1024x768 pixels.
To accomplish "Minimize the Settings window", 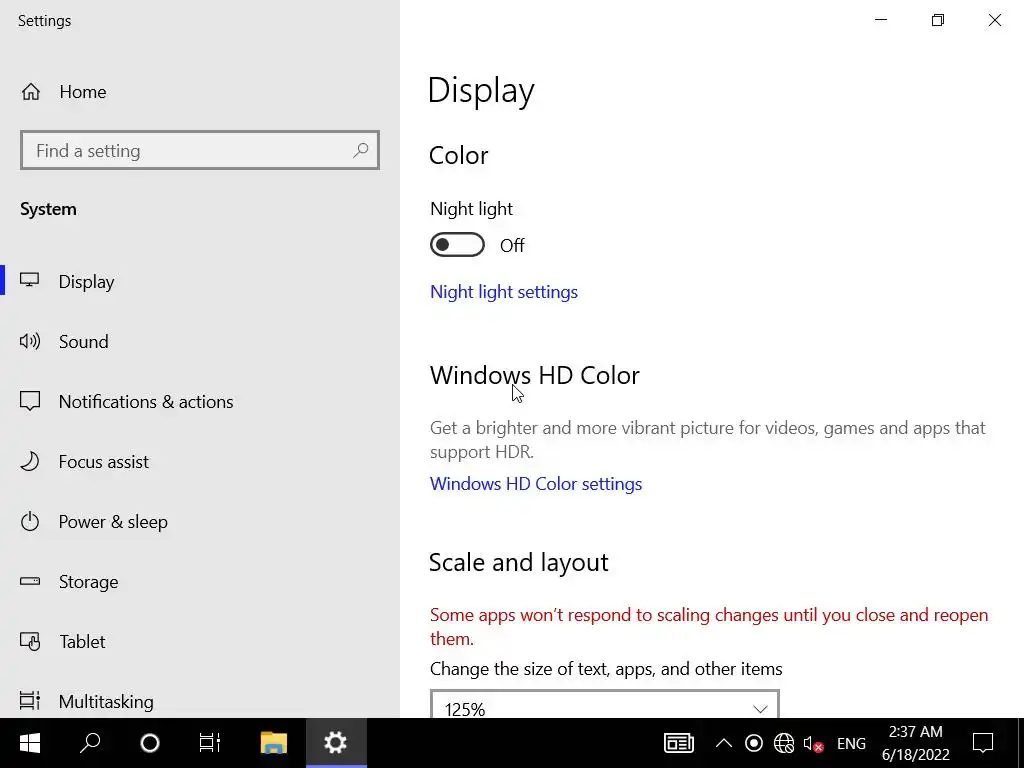I will point(881,20).
